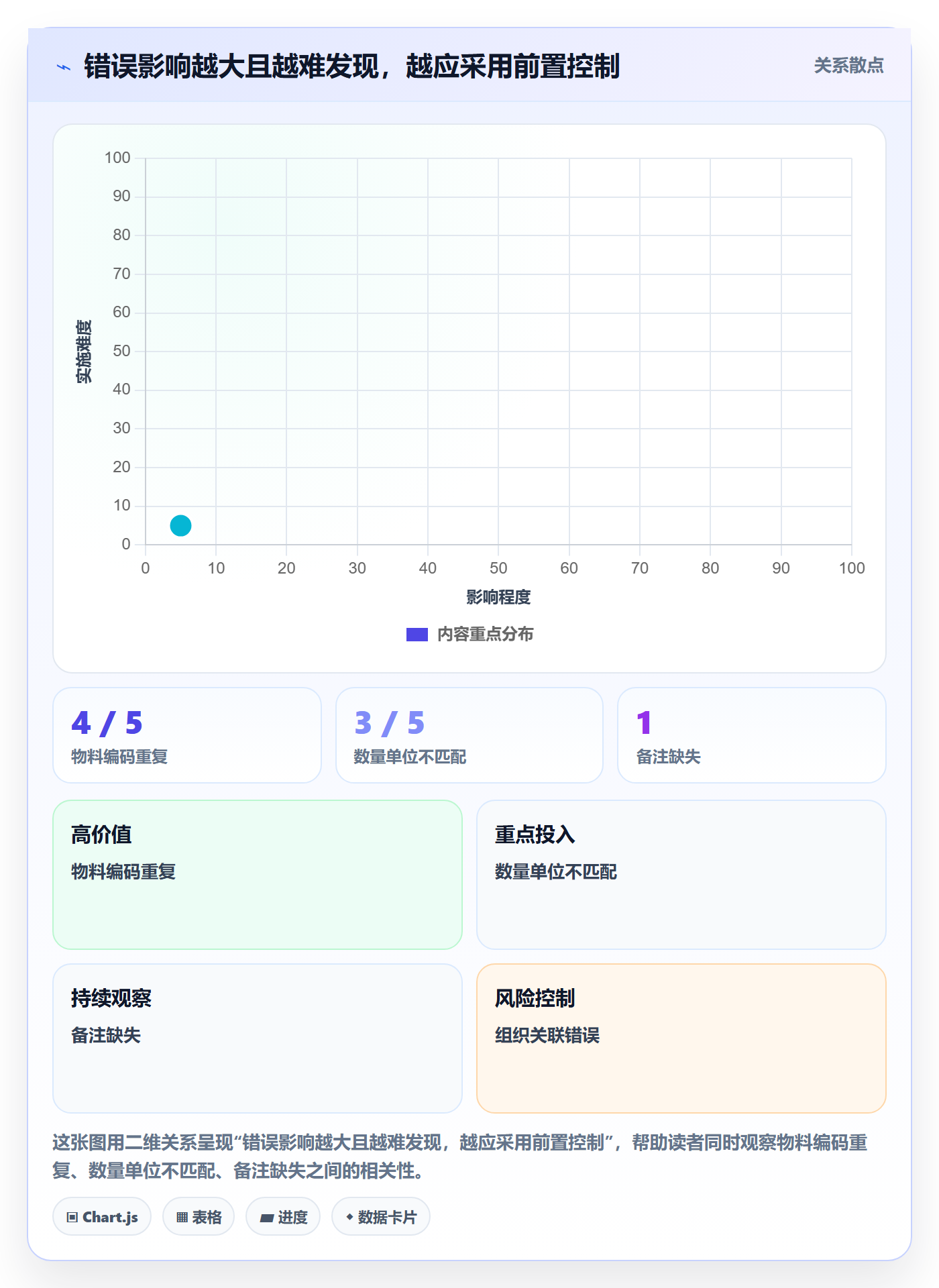Select the 高价值 quadrant card

pyautogui.click(x=258, y=875)
